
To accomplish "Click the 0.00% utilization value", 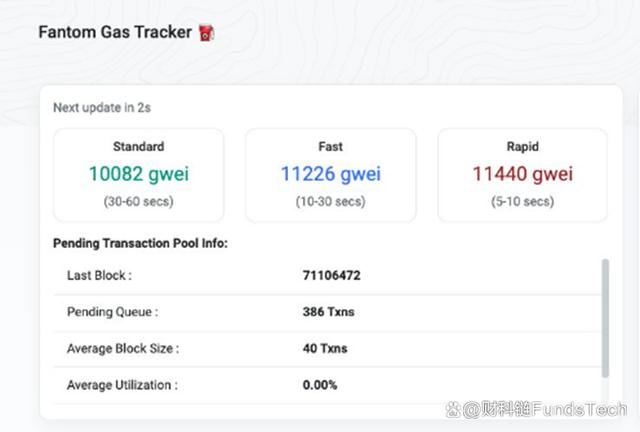I will 320,385.
